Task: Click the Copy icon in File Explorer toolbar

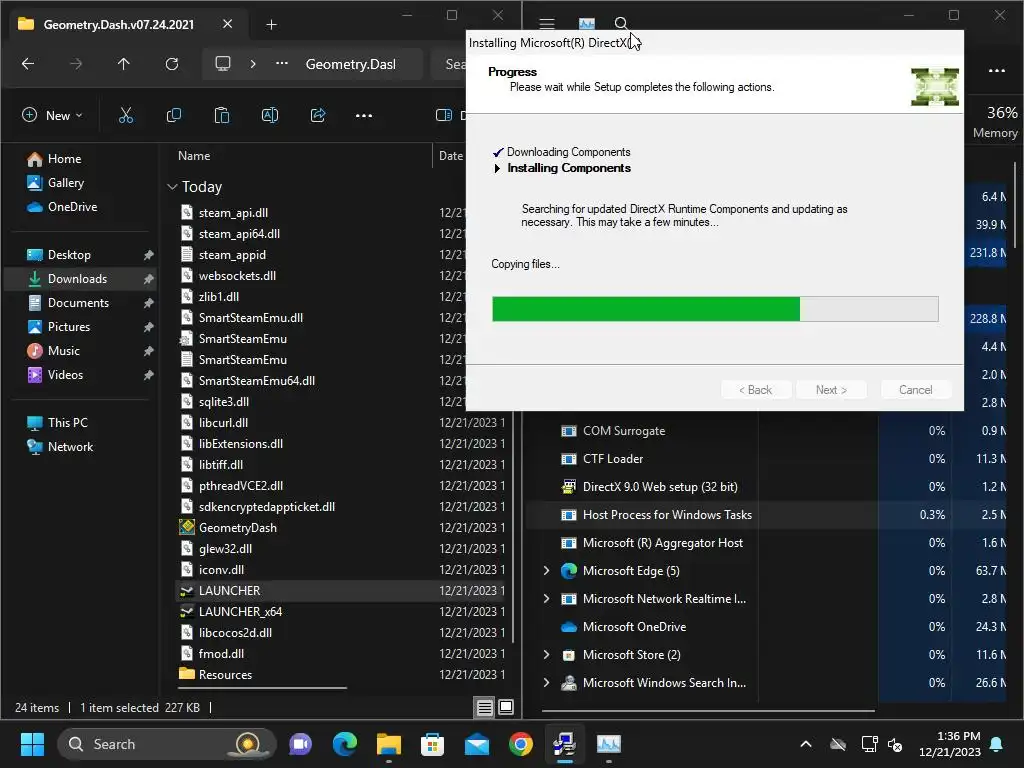Action: point(174,116)
